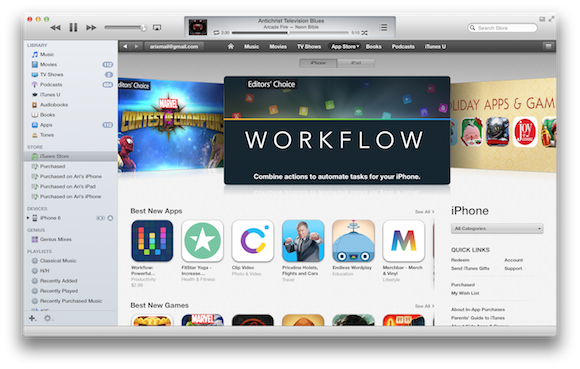Image resolution: width=580 pixels, height=369 pixels.
Task: Skip to previous track with rewind button
Action: [x=55, y=28]
